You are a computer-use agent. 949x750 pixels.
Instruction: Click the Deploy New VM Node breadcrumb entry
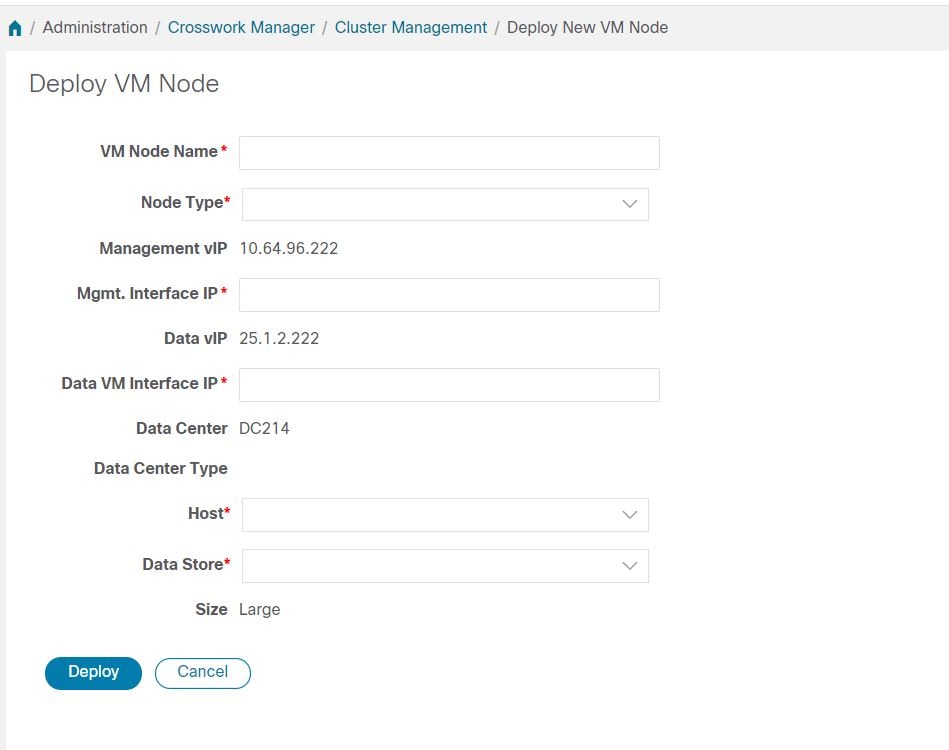[x=586, y=27]
